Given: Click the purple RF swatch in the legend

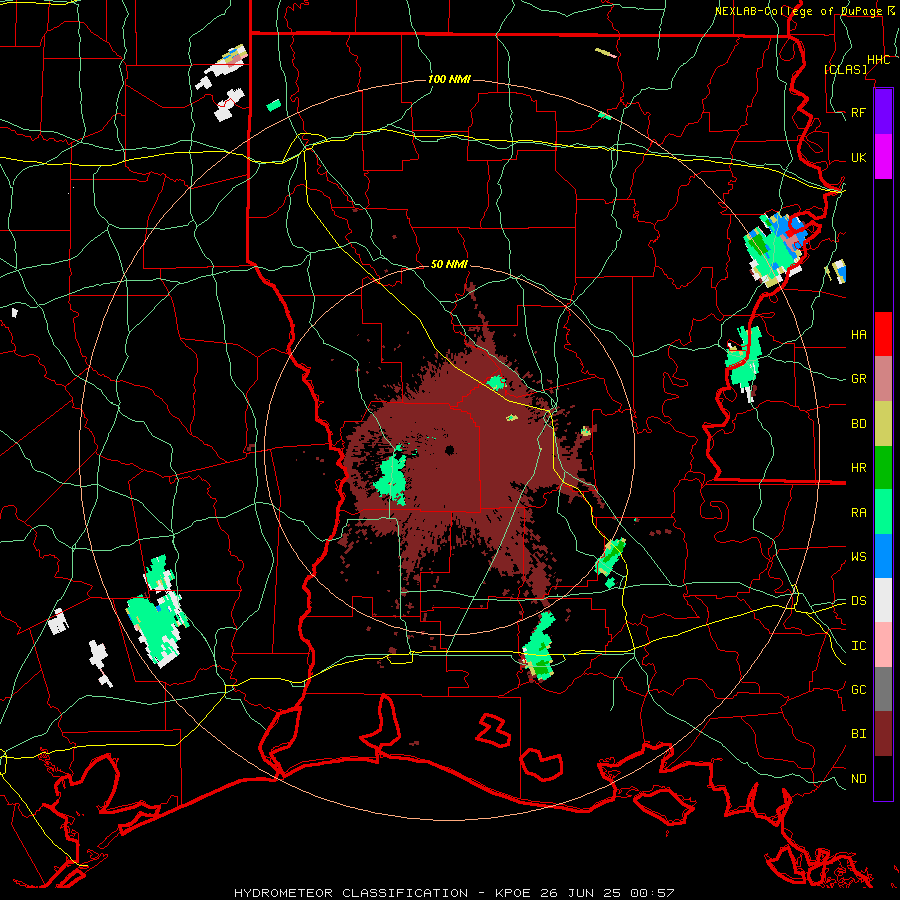Looking at the screenshot, I should pyautogui.click(x=883, y=112).
